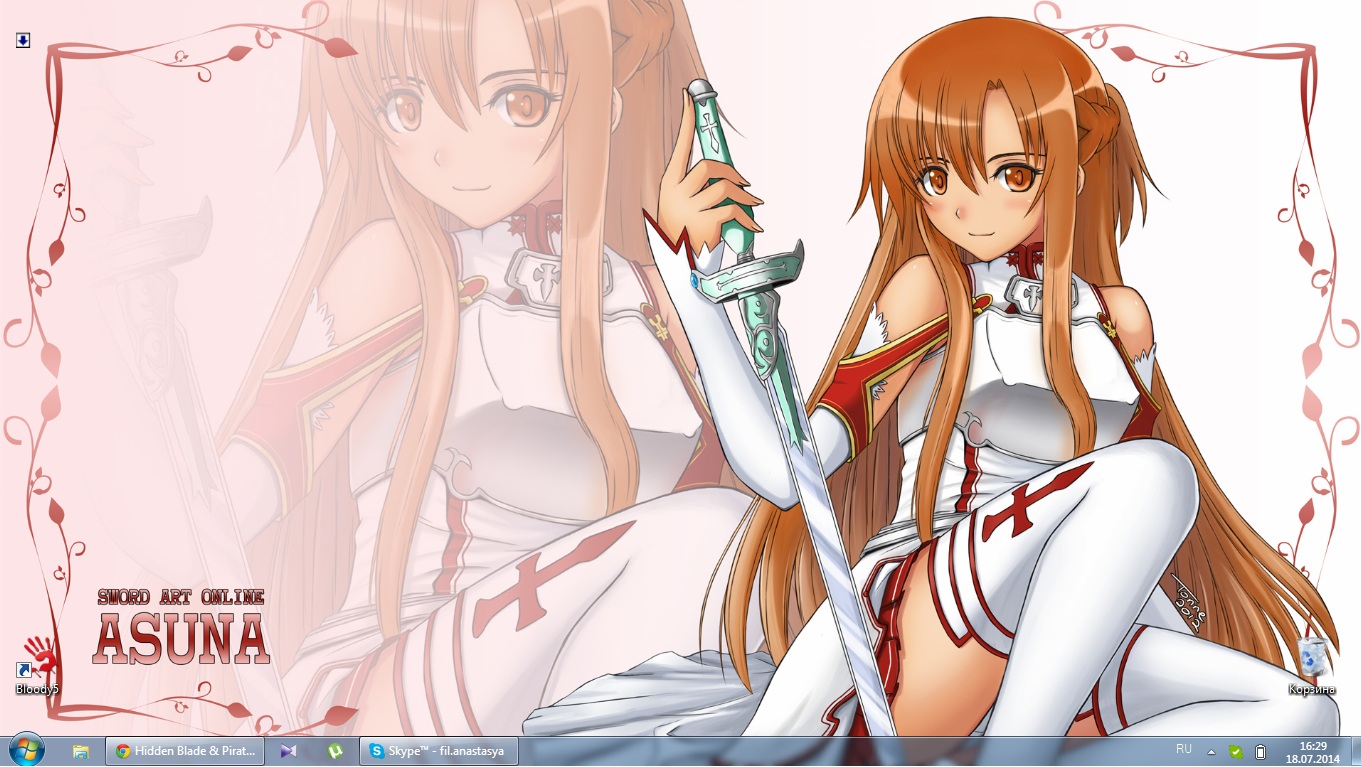This screenshot has width=1361, height=767.
Task: Show hidden tray icons arrow
Action: tap(1211, 751)
